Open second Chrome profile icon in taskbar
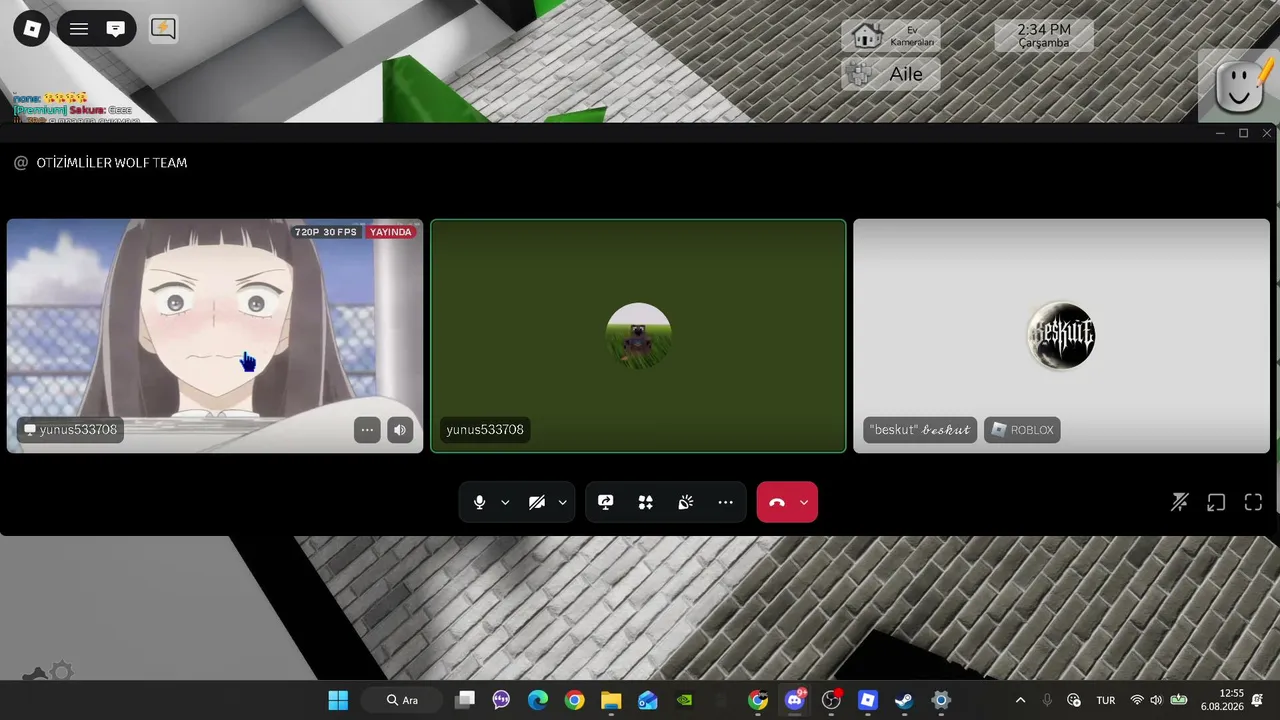 pyautogui.click(x=758, y=700)
